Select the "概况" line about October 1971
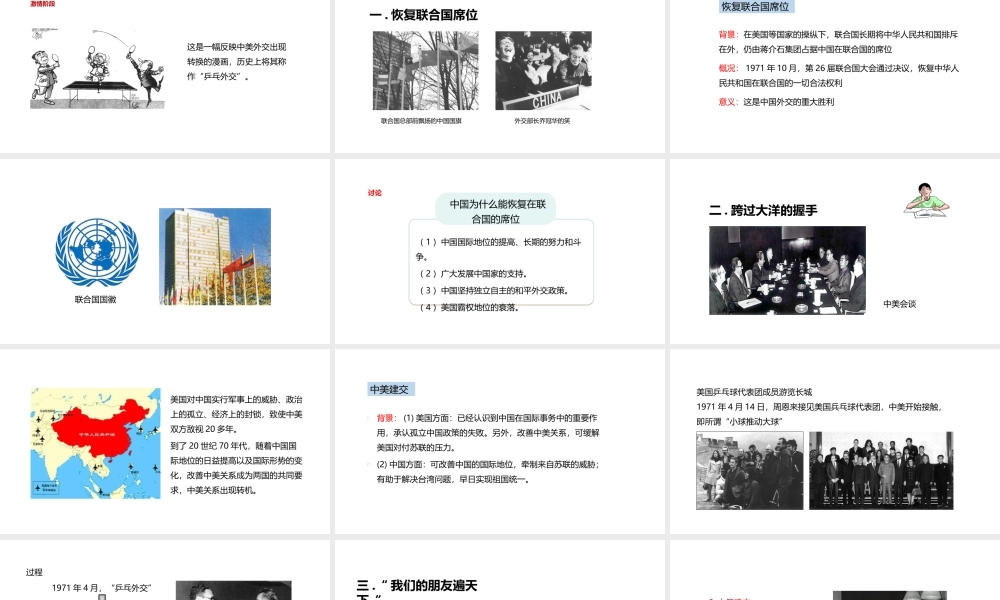The height and width of the screenshot is (600, 1000). point(838,75)
